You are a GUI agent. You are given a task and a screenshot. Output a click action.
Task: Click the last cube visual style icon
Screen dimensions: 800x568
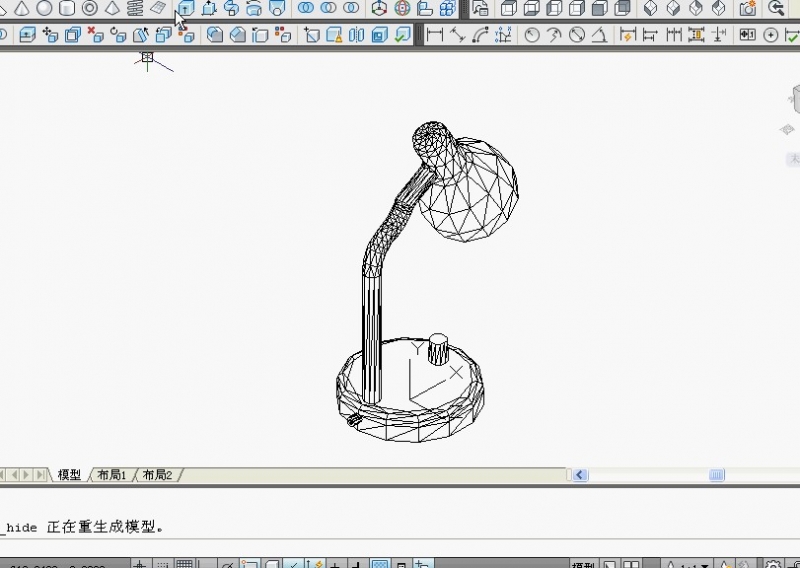coord(622,8)
